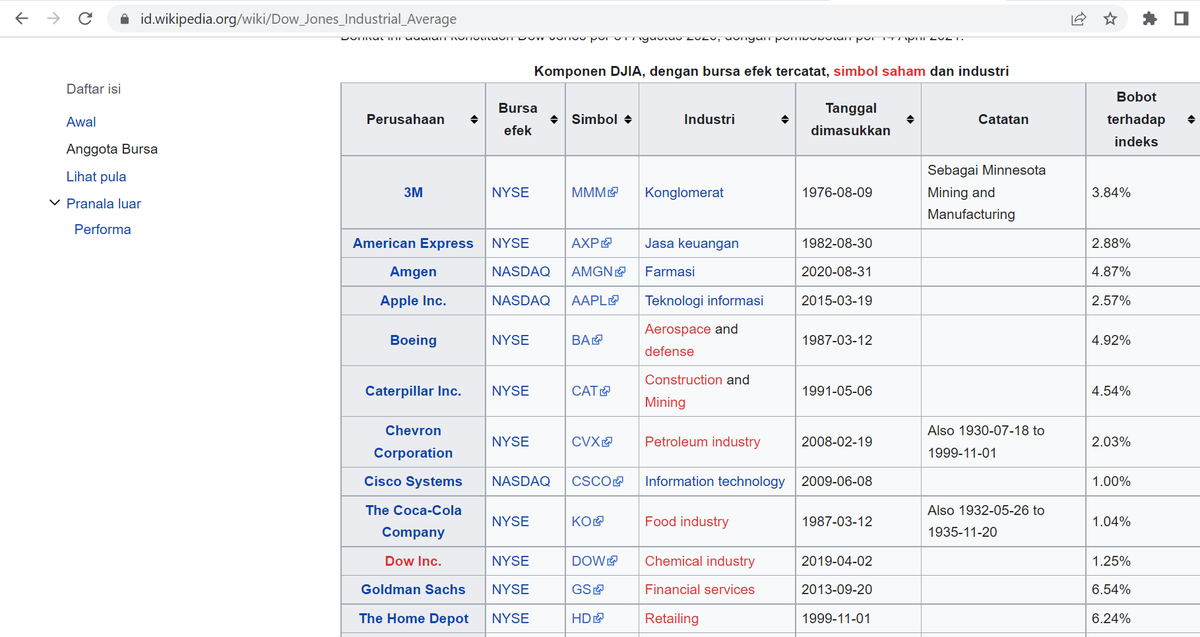1200x637 pixels.
Task: Open the Caterpillar Inc. article
Action: (x=413, y=392)
